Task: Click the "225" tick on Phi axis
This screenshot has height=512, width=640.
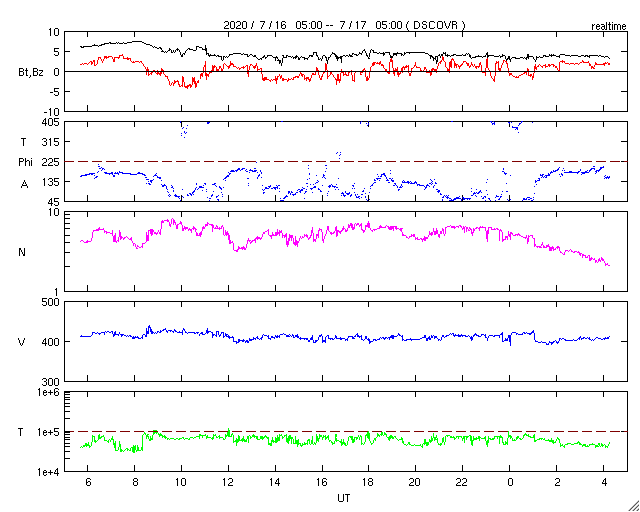Action: (52, 162)
